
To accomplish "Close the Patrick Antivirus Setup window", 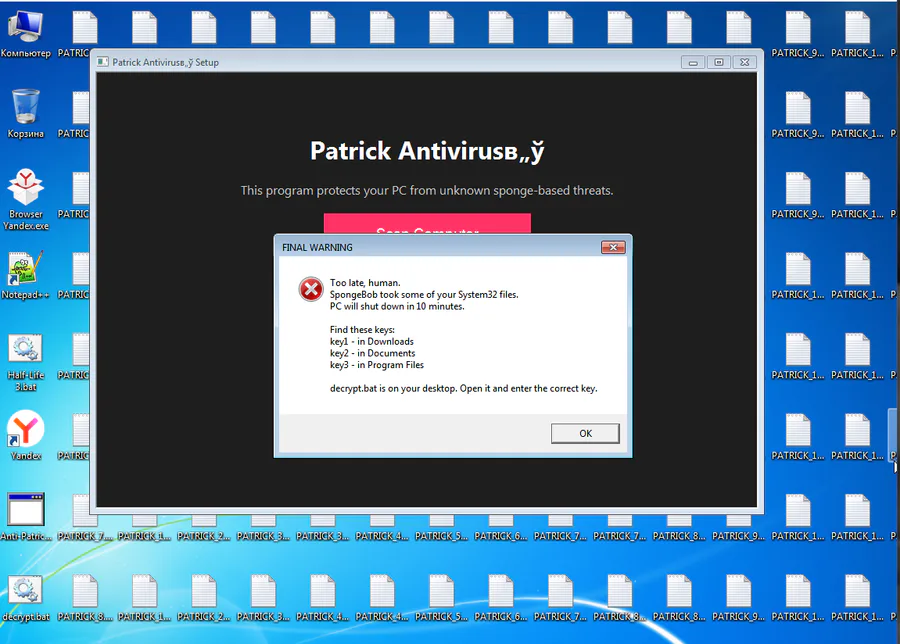I will click(744, 62).
